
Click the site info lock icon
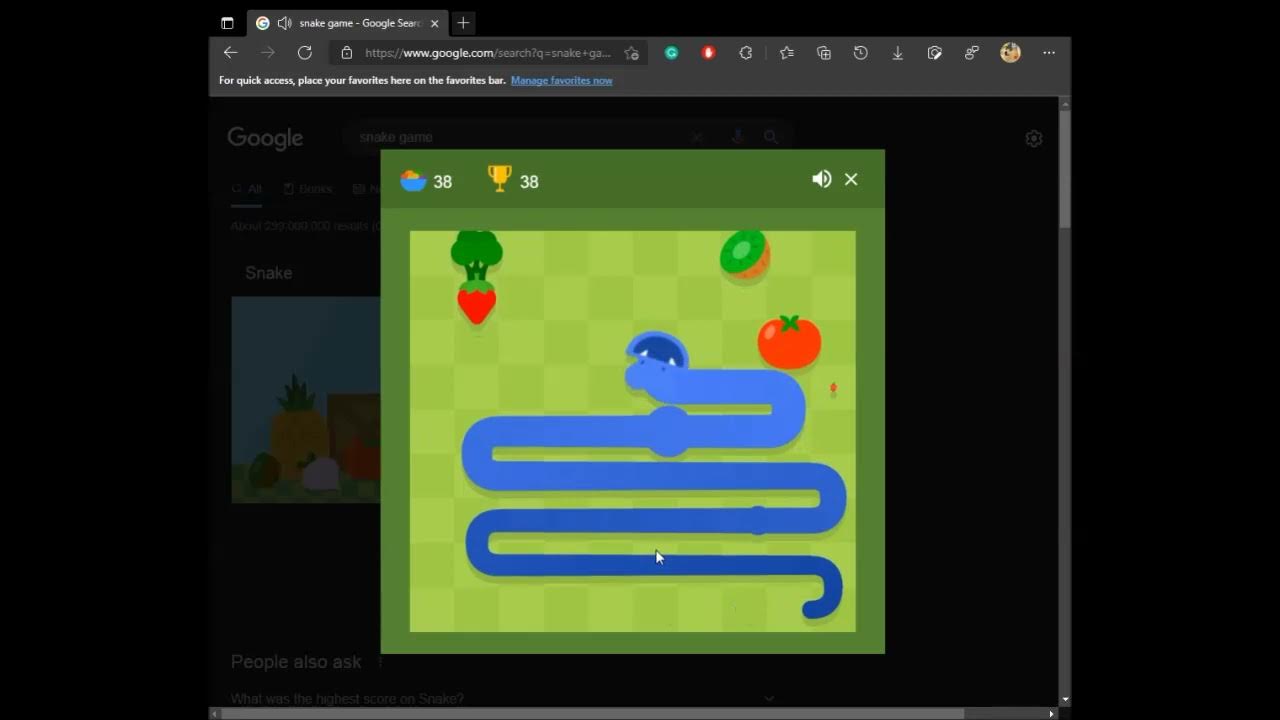tap(347, 53)
